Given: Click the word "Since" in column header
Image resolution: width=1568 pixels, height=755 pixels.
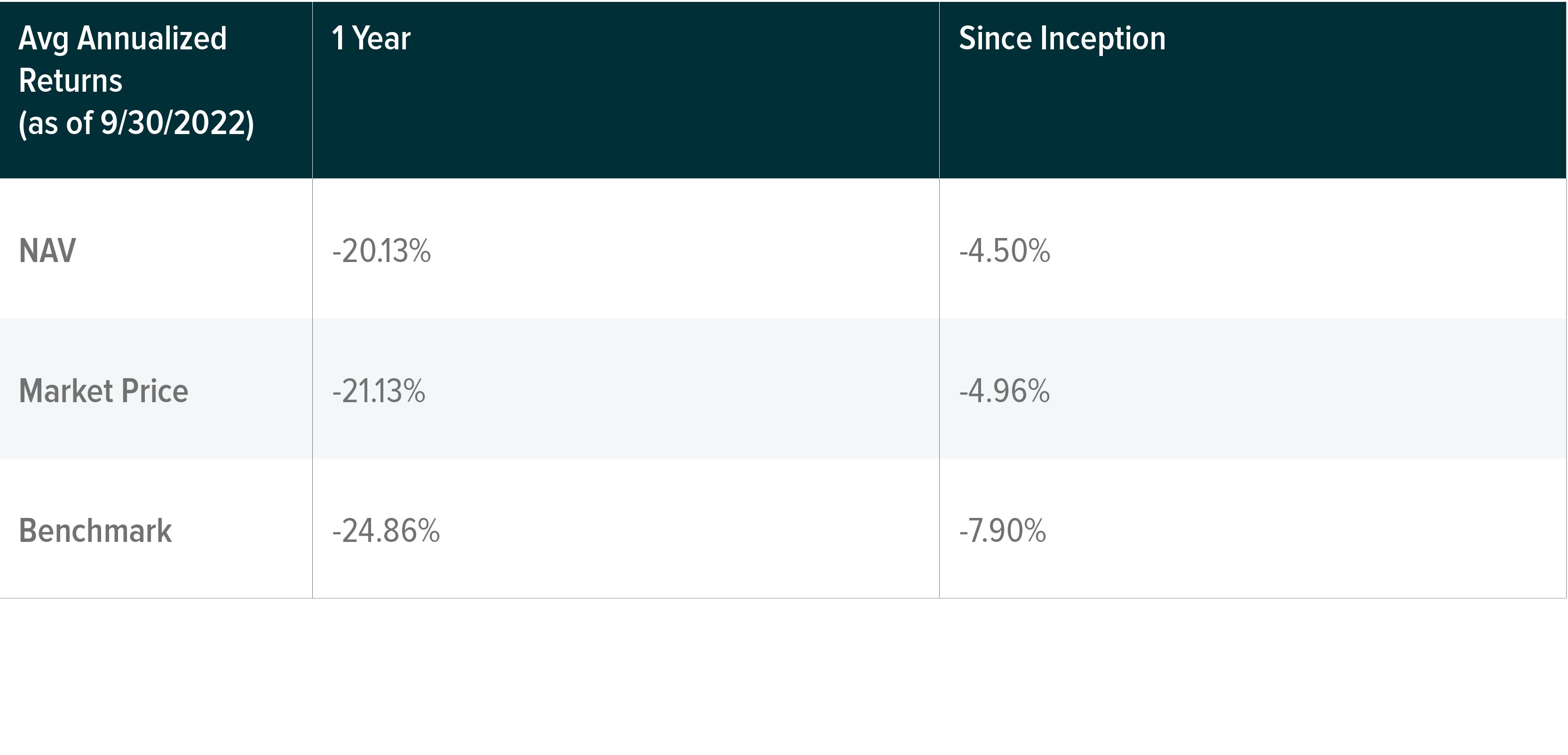Looking at the screenshot, I should click(995, 39).
